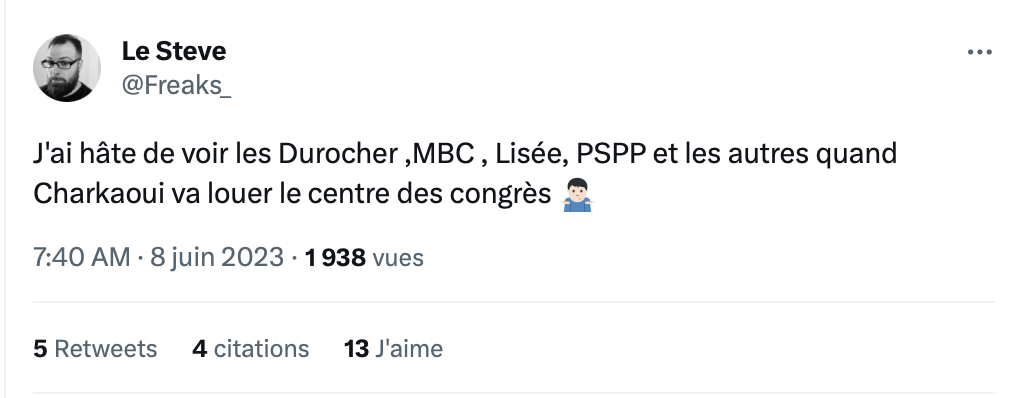View the 1 938 vues analytics
Screen dimensions: 1022x398
(364, 257)
